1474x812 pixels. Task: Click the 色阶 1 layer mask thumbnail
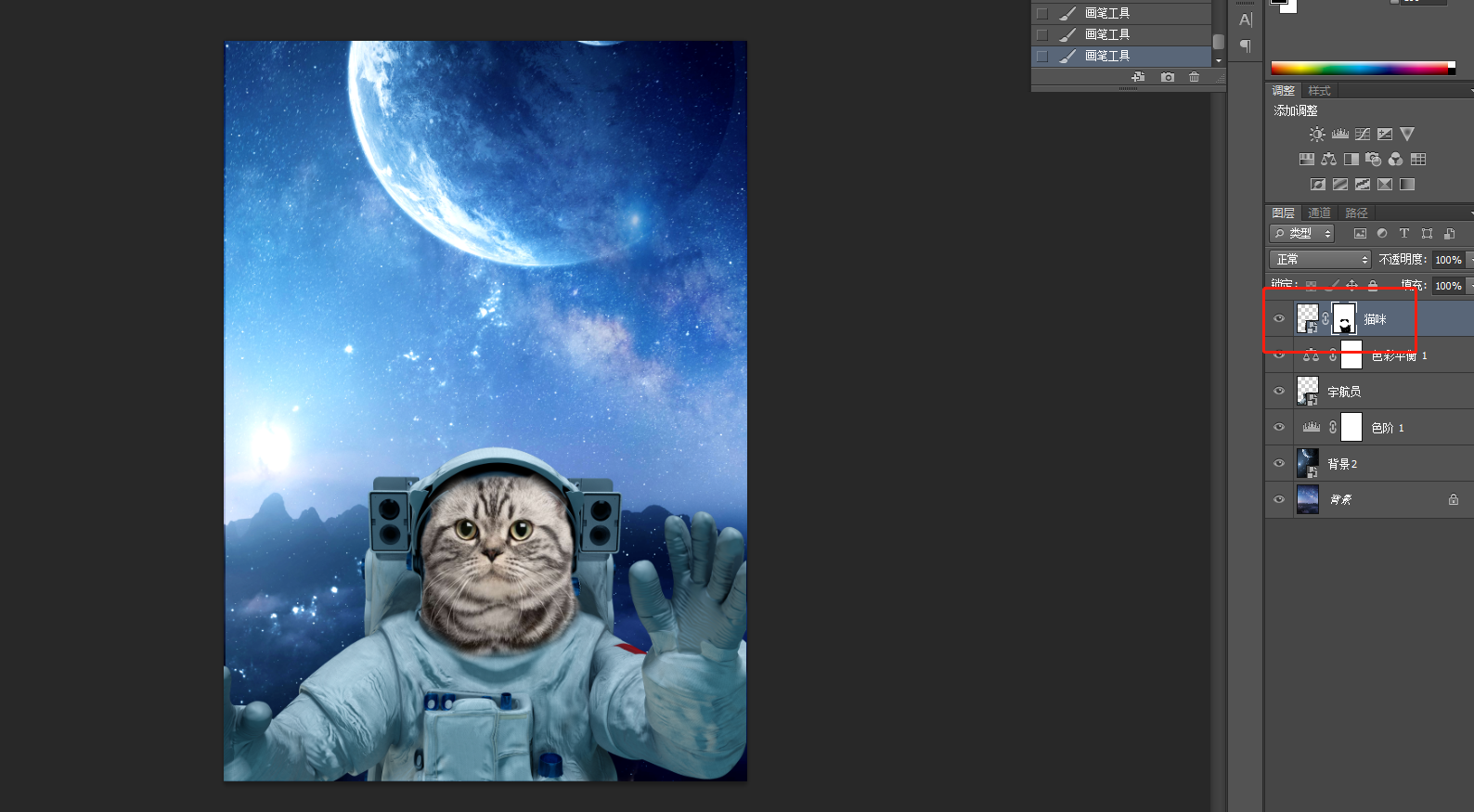pyautogui.click(x=1351, y=427)
